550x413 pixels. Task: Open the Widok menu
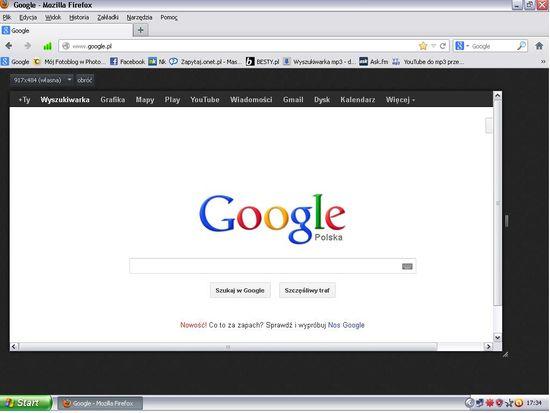click(x=53, y=17)
